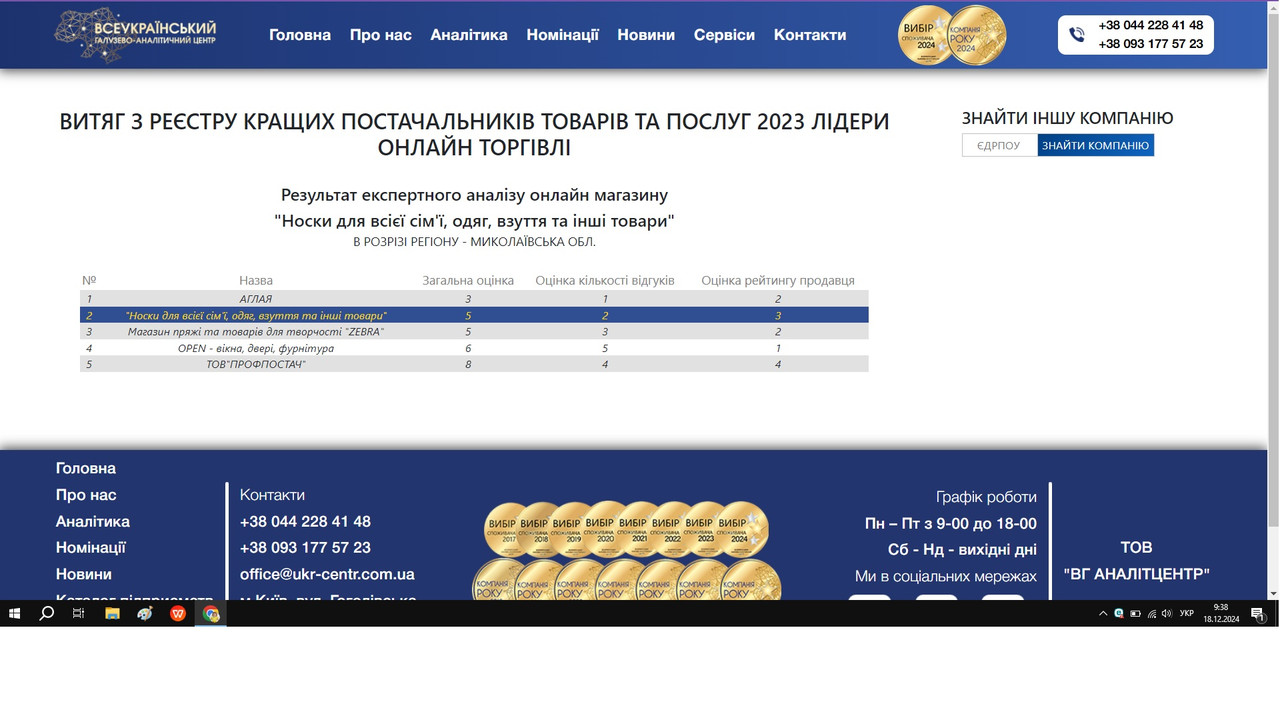
Task: Open footer link Номінації
Action: (91, 548)
